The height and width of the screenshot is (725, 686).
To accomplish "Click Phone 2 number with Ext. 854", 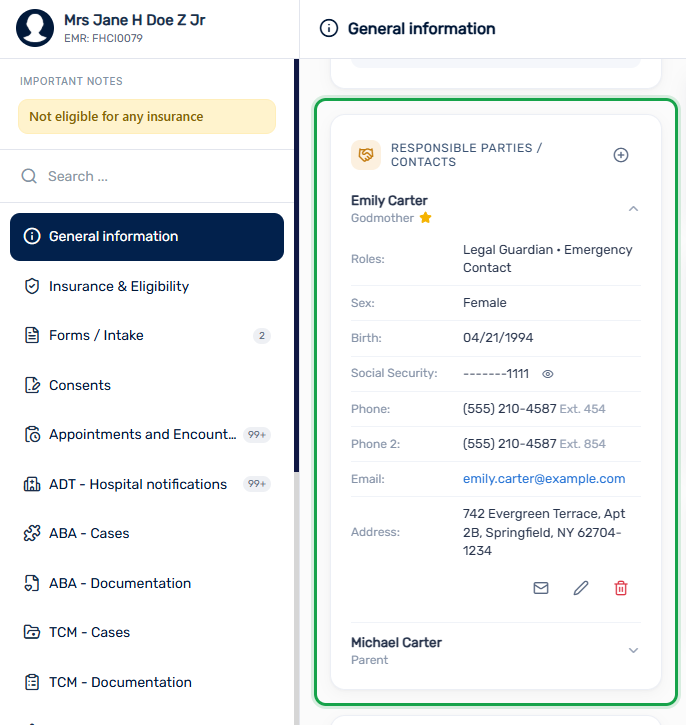I will pos(534,444).
